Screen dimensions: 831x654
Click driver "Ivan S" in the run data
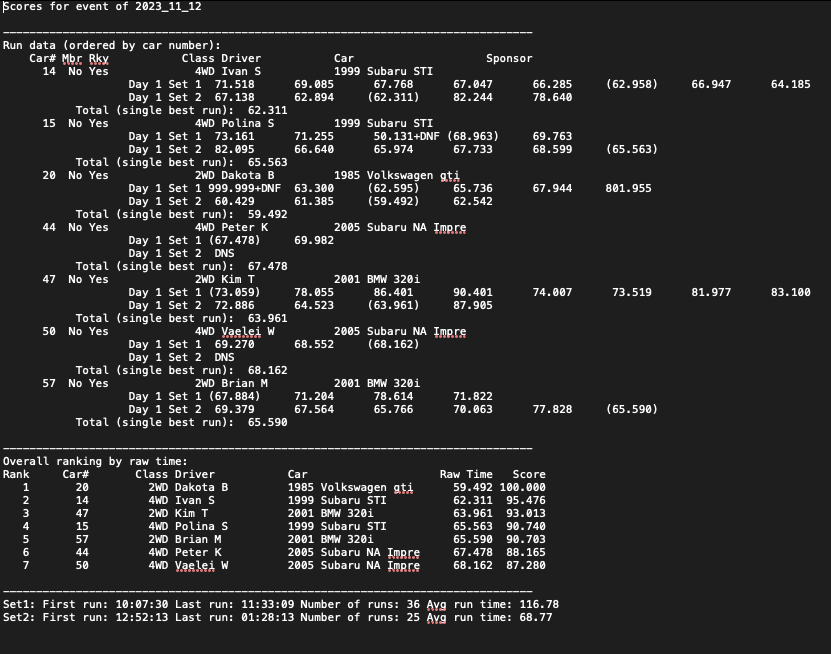(241, 71)
